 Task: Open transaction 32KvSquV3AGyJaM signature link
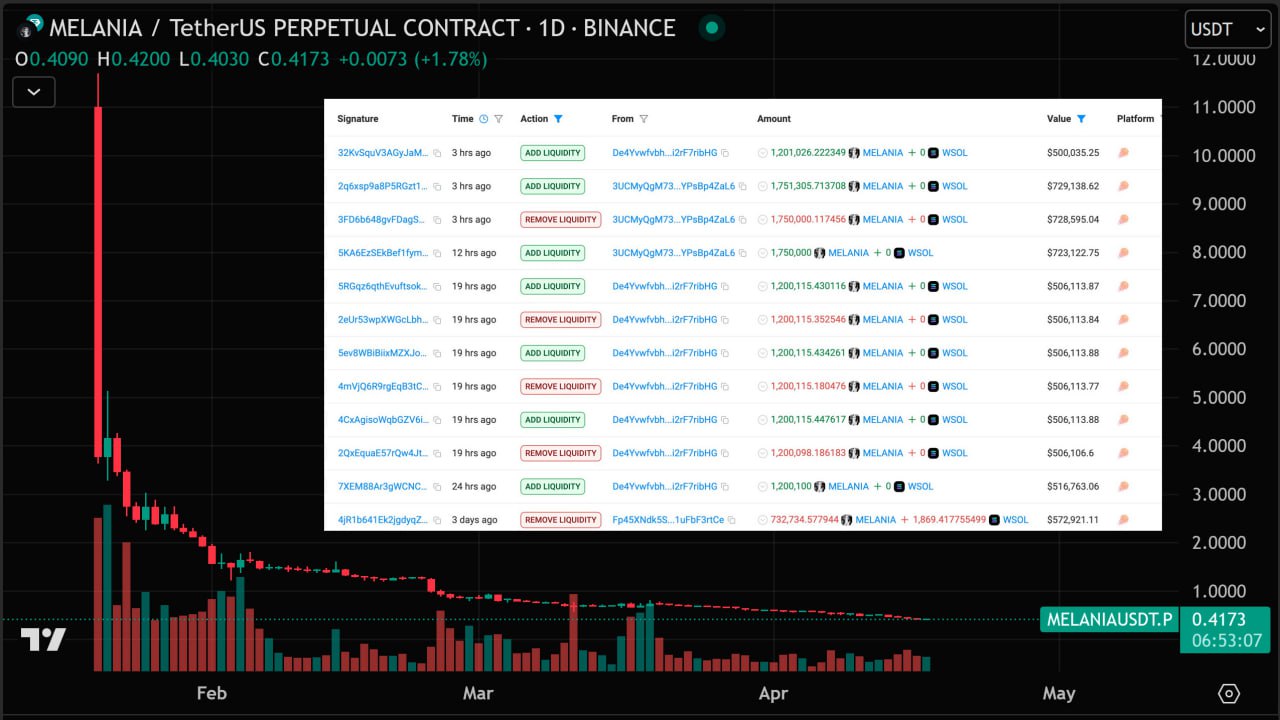[383, 153]
